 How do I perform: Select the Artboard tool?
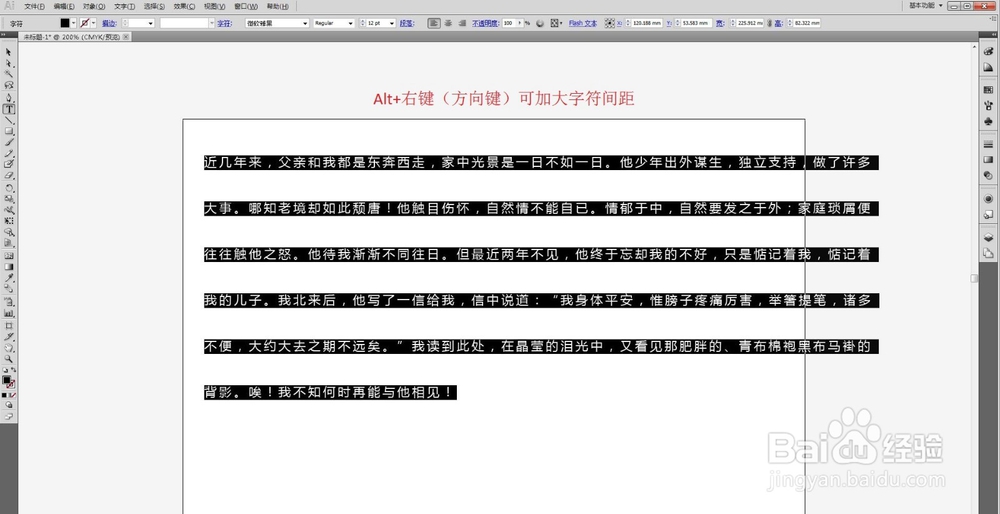pos(9,325)
